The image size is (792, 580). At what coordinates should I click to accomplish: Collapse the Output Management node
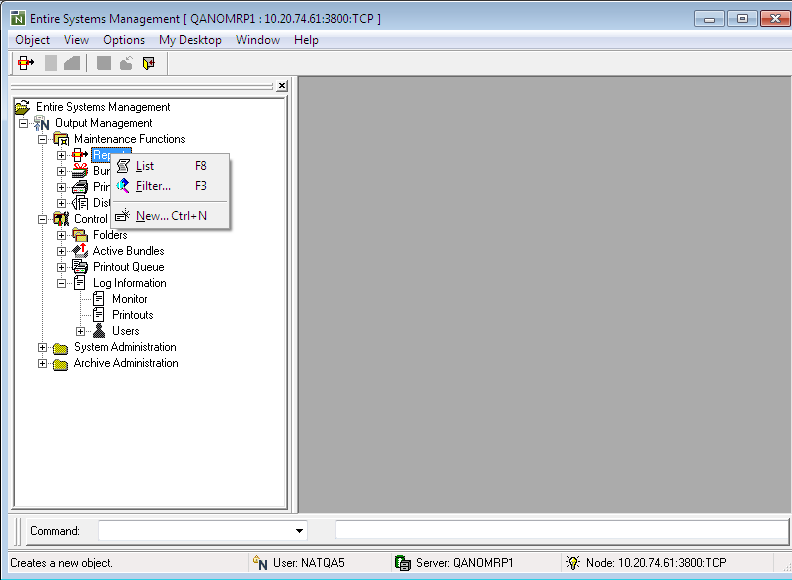[23, 123]
